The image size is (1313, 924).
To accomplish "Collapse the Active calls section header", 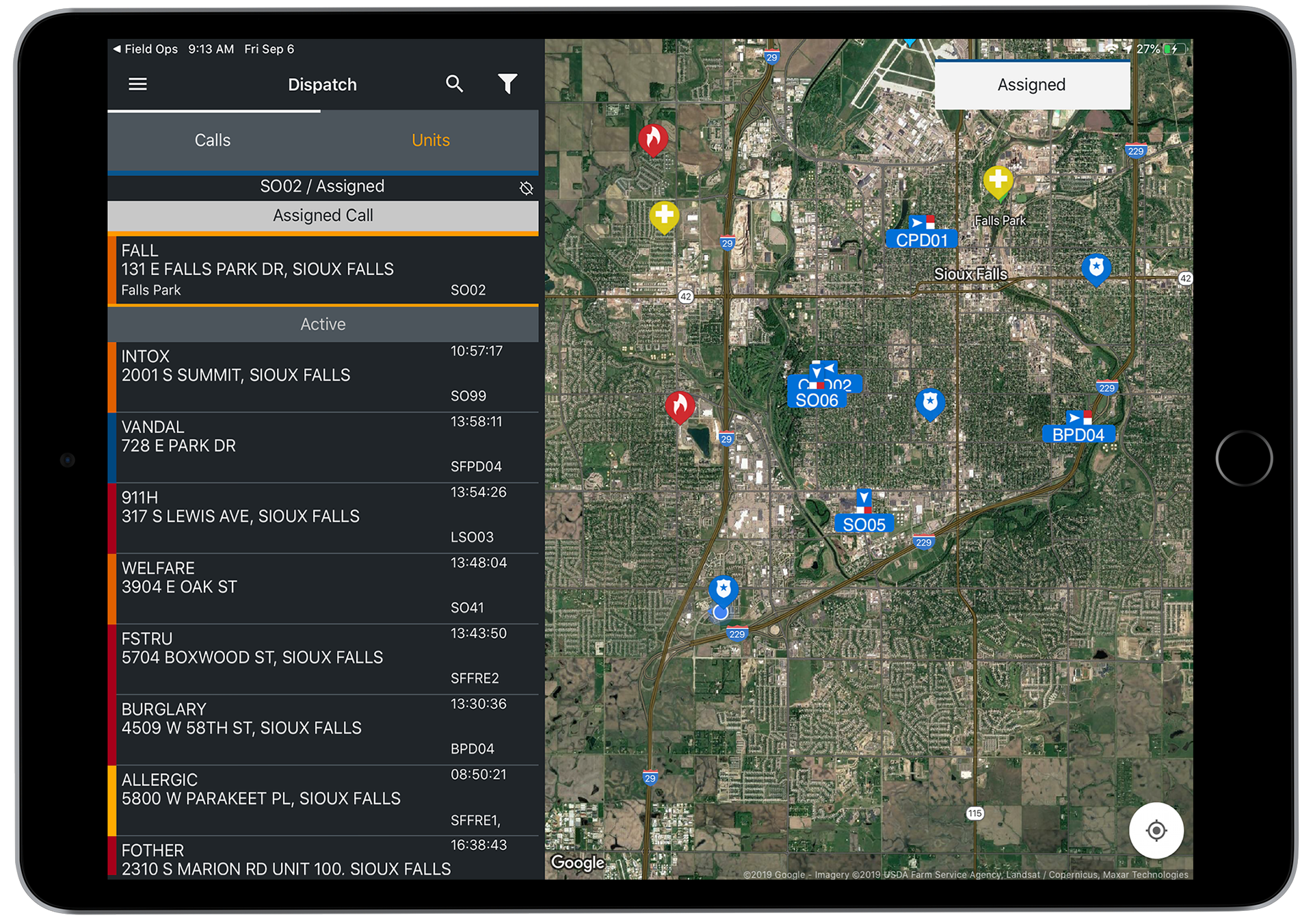I will [323, 324].
